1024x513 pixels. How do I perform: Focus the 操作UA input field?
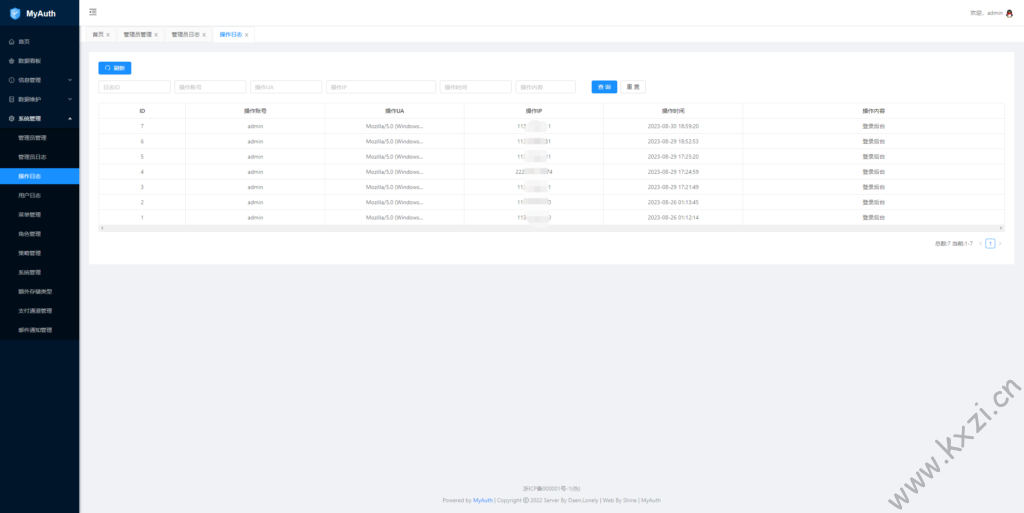coord(286,87)
